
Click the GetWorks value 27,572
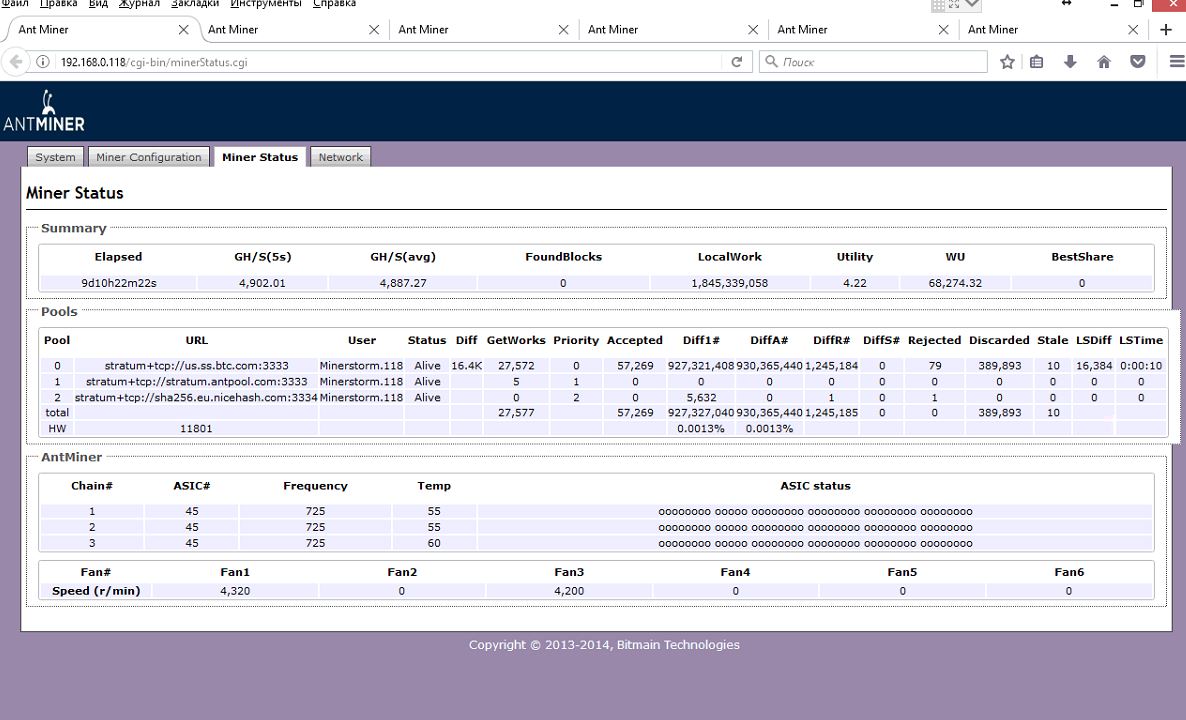click(x=516, y=365)
